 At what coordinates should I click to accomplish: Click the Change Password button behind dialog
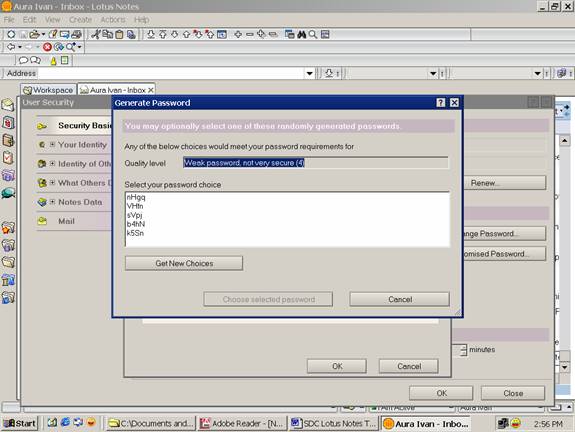click(505, 234)
